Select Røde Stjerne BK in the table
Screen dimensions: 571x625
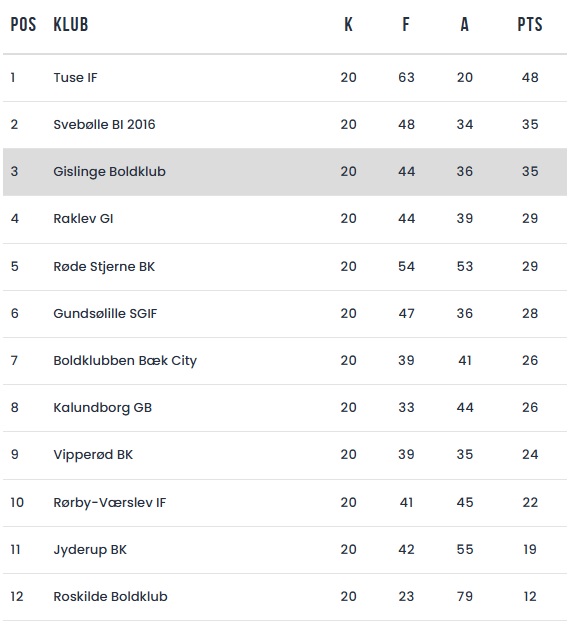tap(104, 266)
